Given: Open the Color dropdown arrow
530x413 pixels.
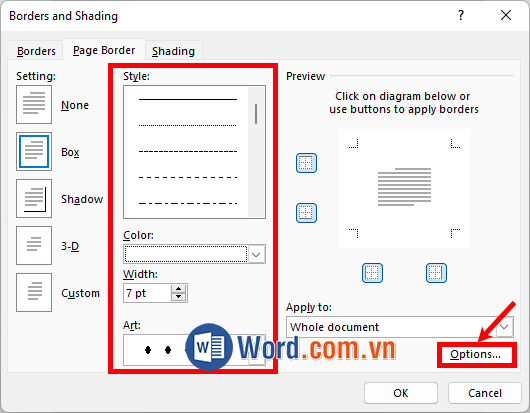Looking at the screenshot, I should tap(256, 254).
